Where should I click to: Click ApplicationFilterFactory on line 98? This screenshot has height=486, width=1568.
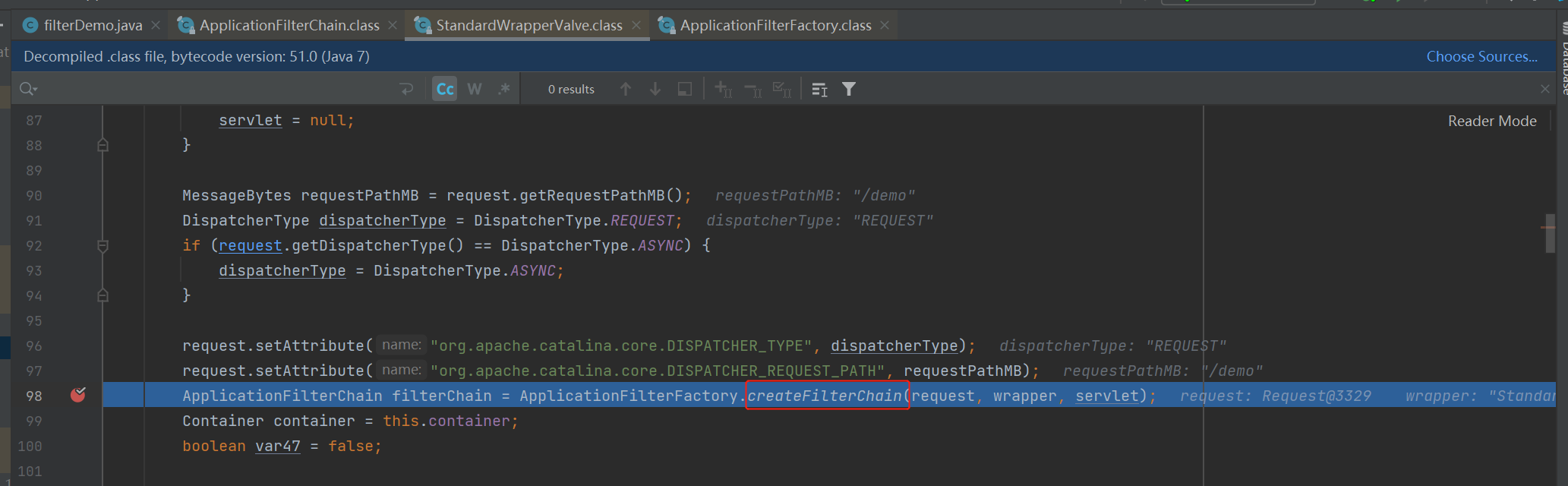629,396
